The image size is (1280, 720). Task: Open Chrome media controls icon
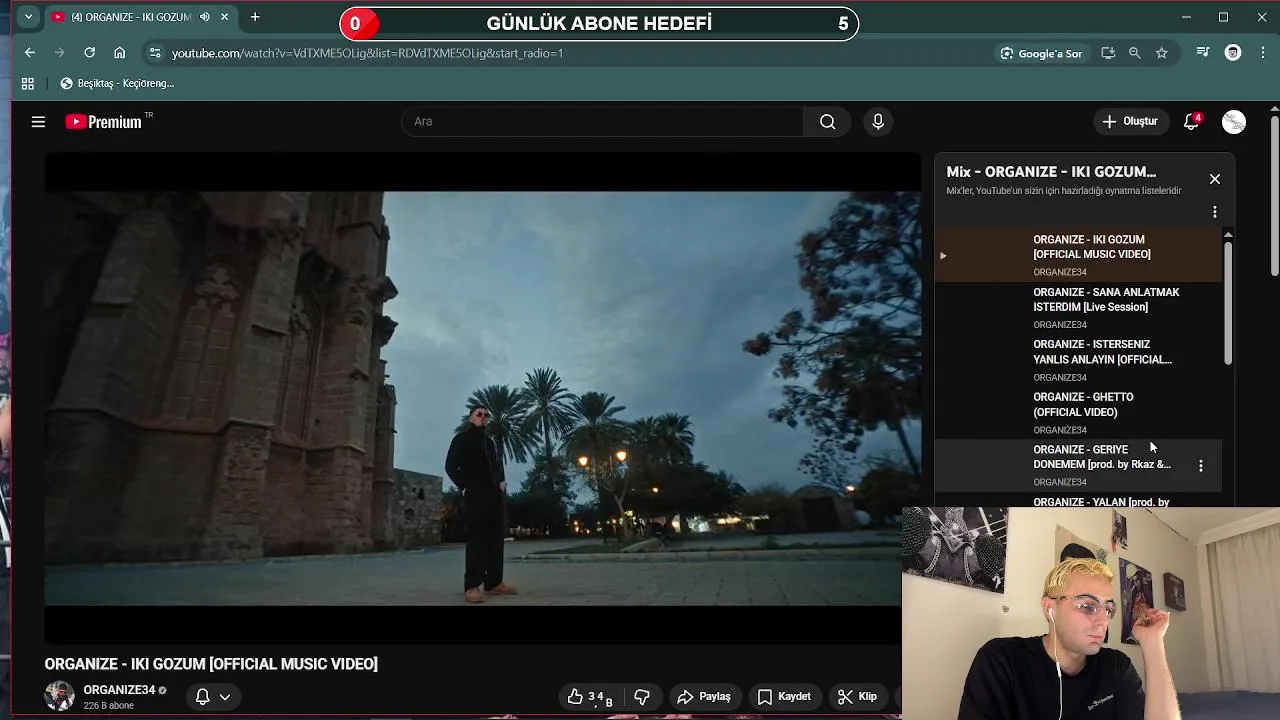pyautogui.click(x=1203, y=53)
